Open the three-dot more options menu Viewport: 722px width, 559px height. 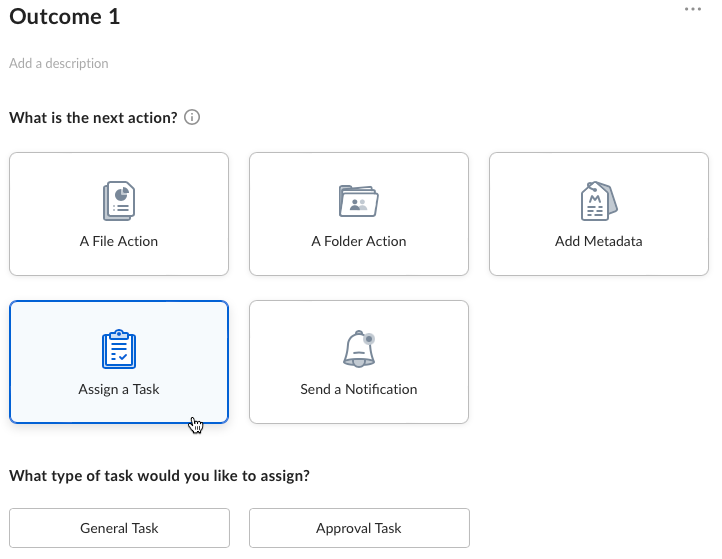[x=693, y=9]
